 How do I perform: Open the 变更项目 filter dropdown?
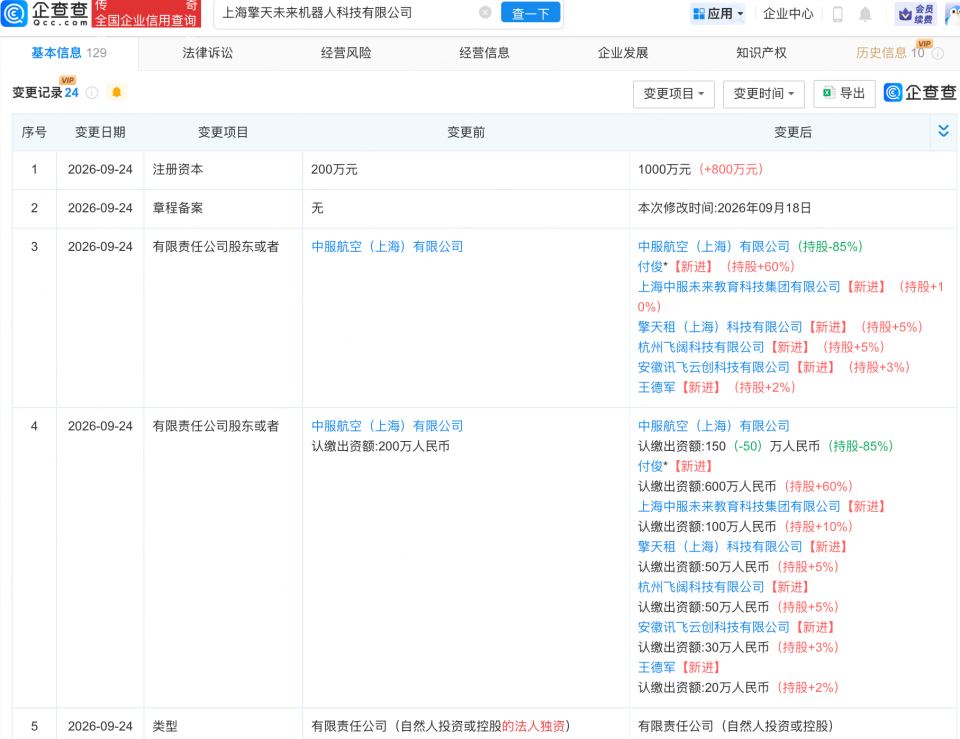pyautogui.click(x=673, y=94)
